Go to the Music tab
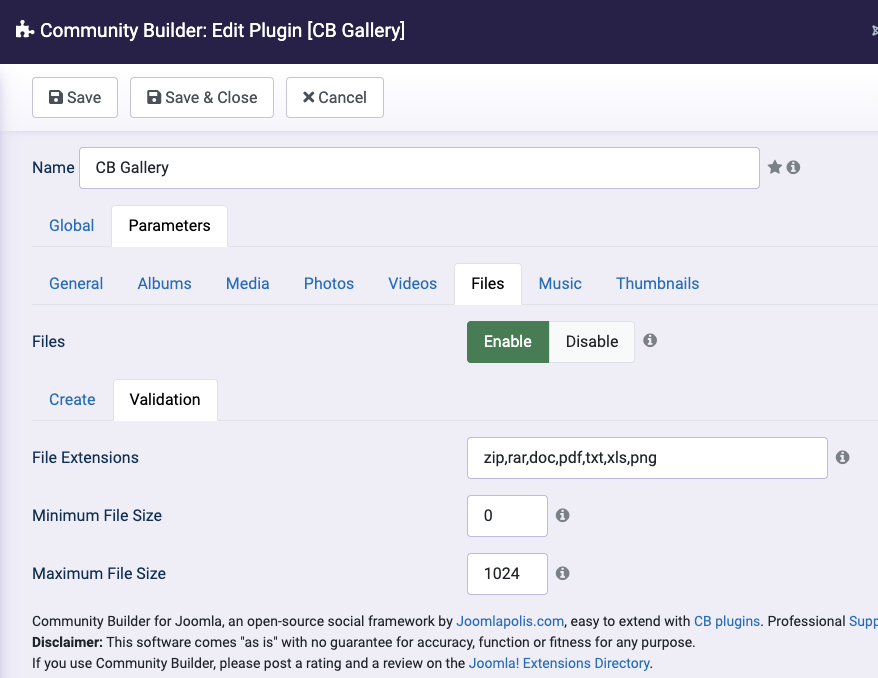 click(560, 283)
